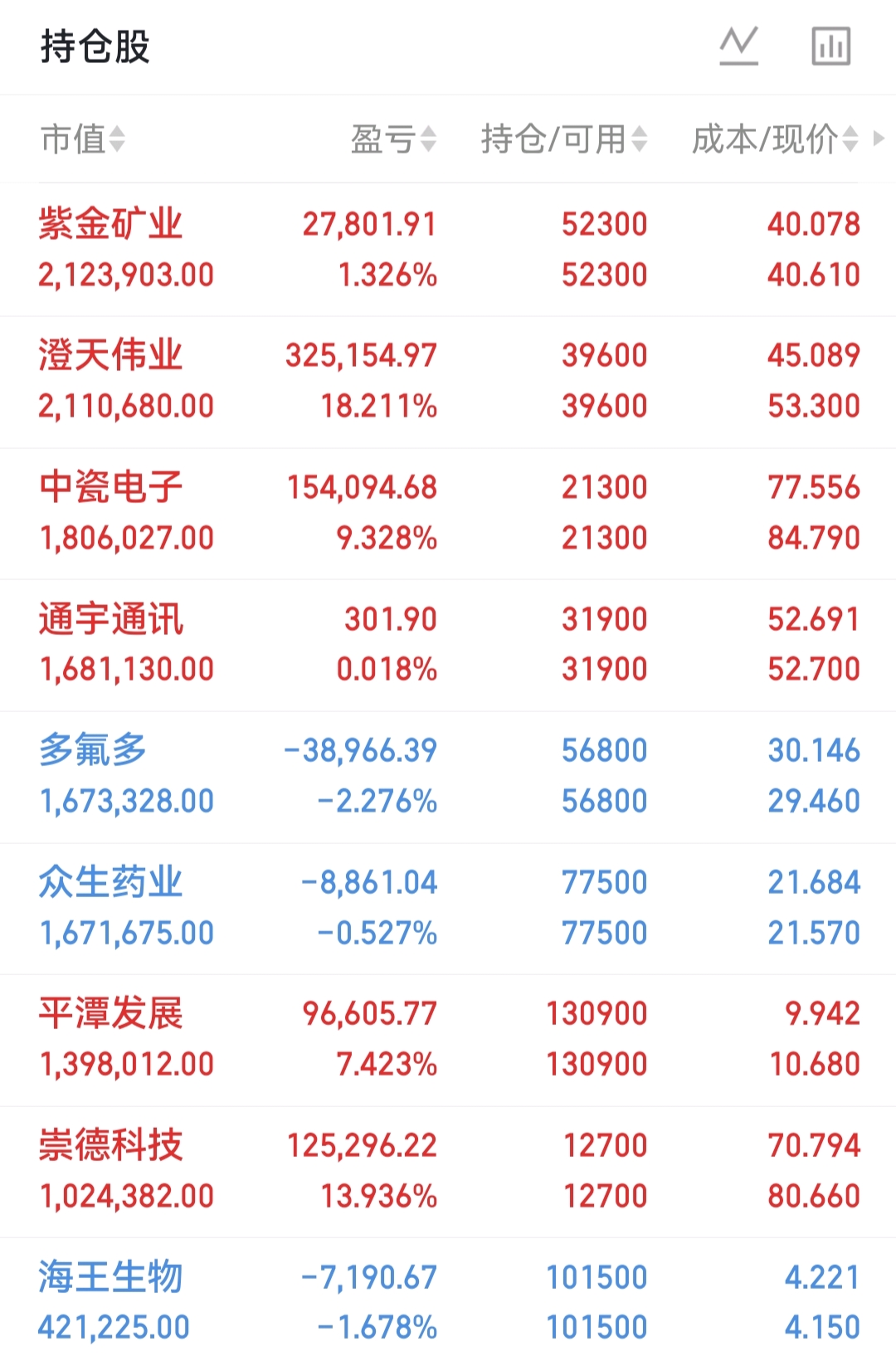
Task: Click the 持仓/可用 sort arrows icon
Action: click(x=639, y=139)
